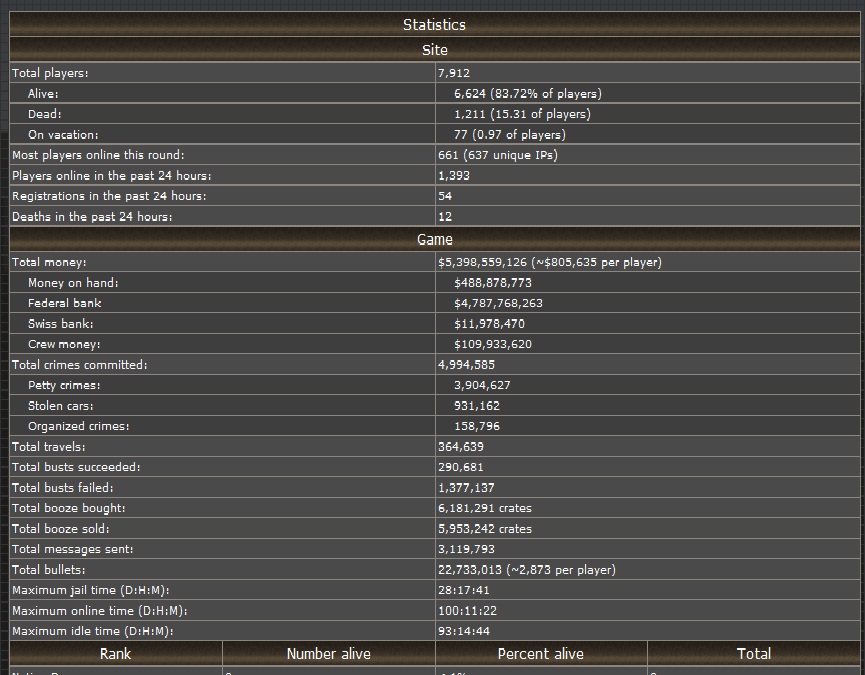The image size is (865, 675).
Task: Click the 'Dead:' row label
Action: pos(45,114)
